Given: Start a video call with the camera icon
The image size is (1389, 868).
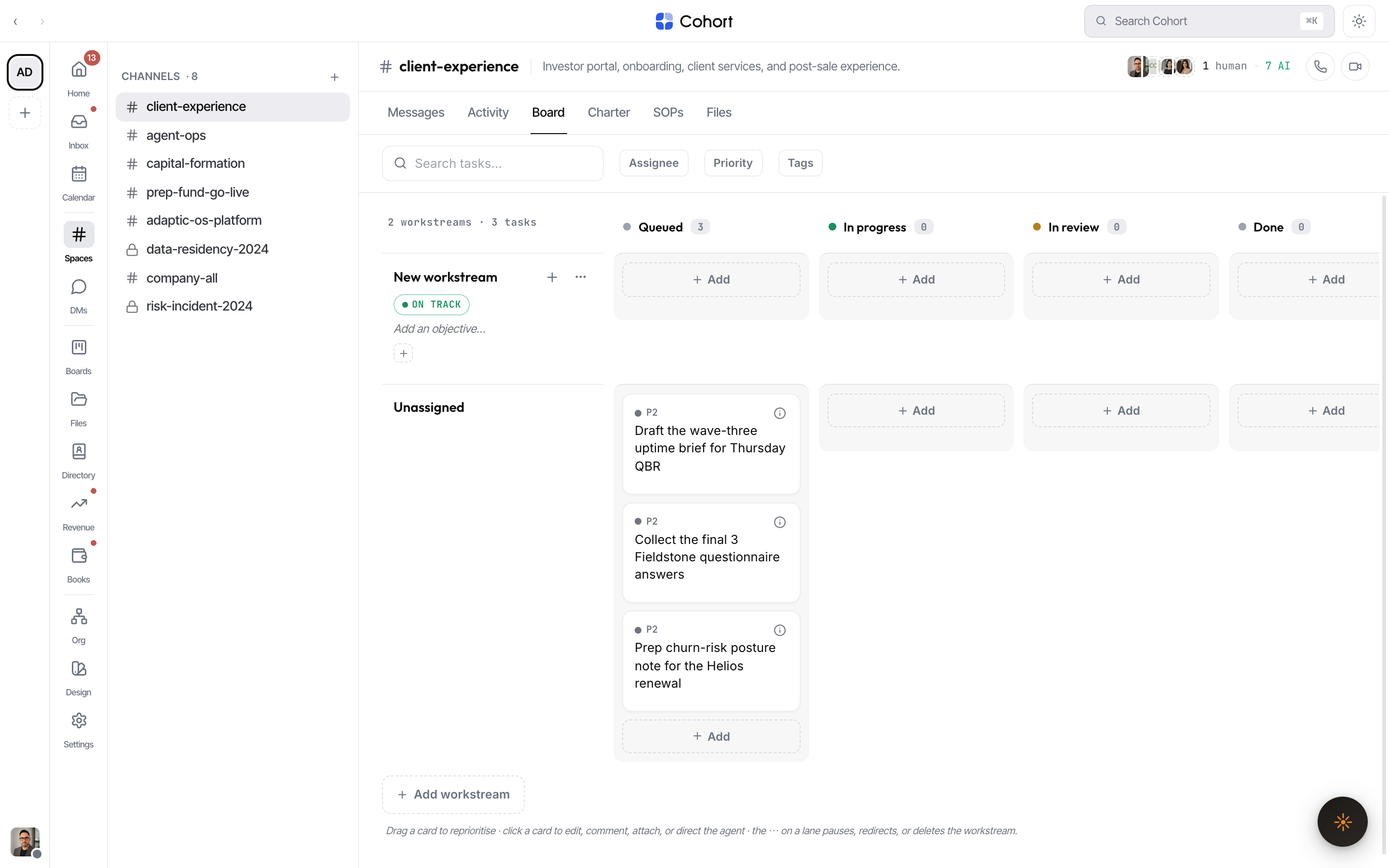Looking at the screenshot, I should (1355, 67).
